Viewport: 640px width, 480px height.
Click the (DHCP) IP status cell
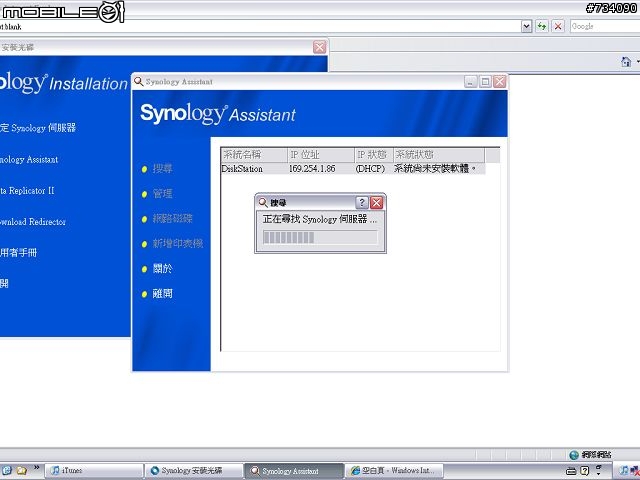(370, 169)
